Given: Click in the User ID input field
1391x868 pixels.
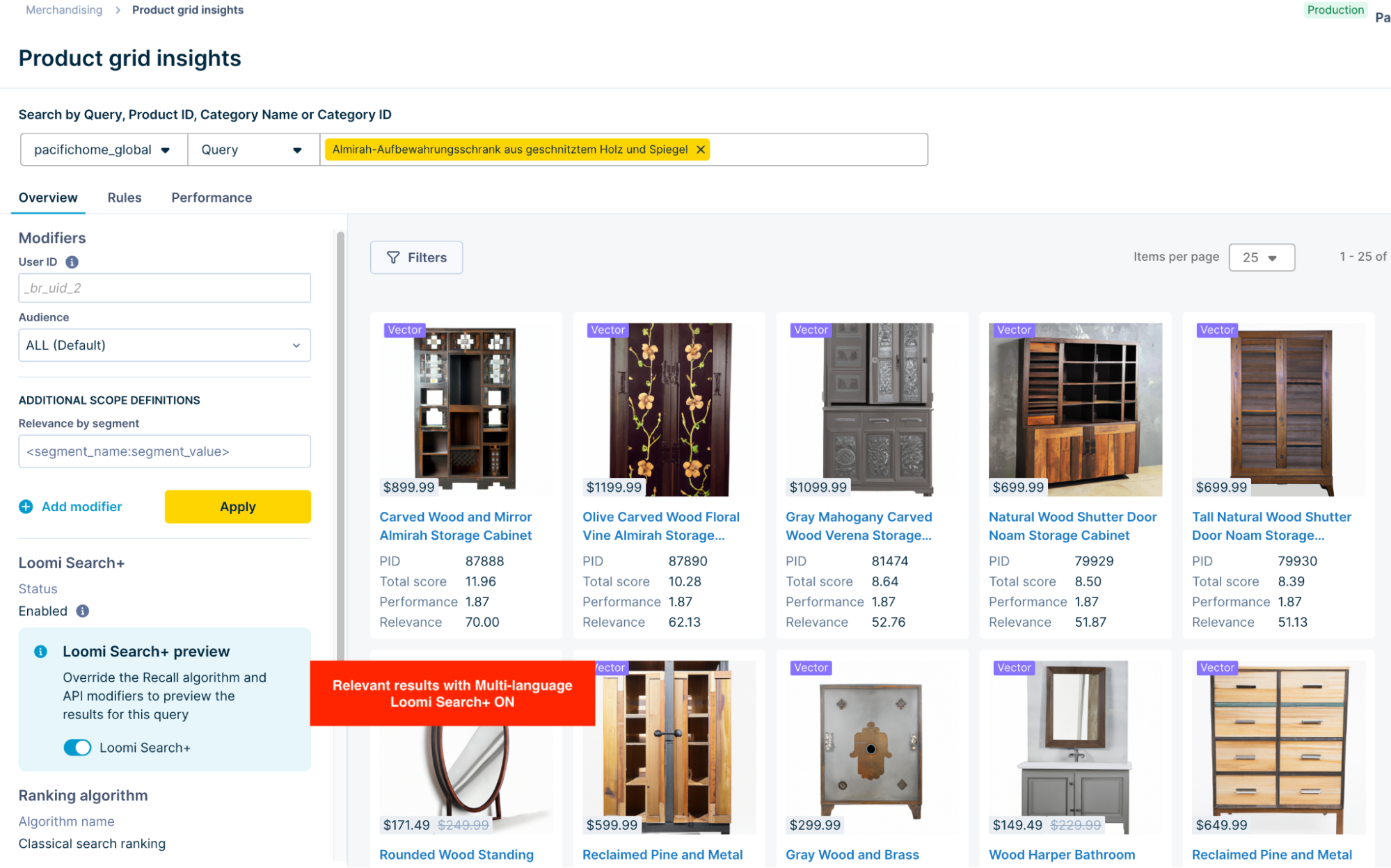Looking at the screenshot, I should tap(164, 288).
